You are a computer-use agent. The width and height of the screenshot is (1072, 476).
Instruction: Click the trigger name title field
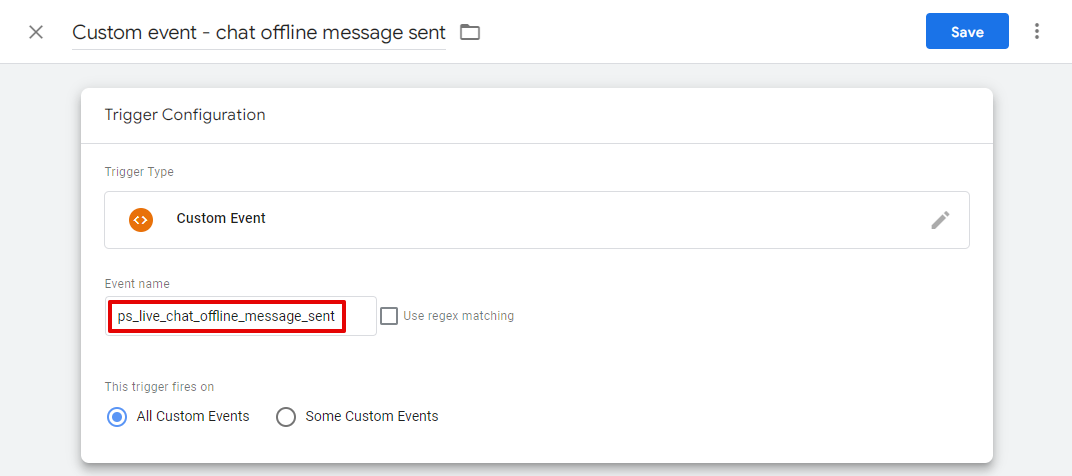pos(259,32)
